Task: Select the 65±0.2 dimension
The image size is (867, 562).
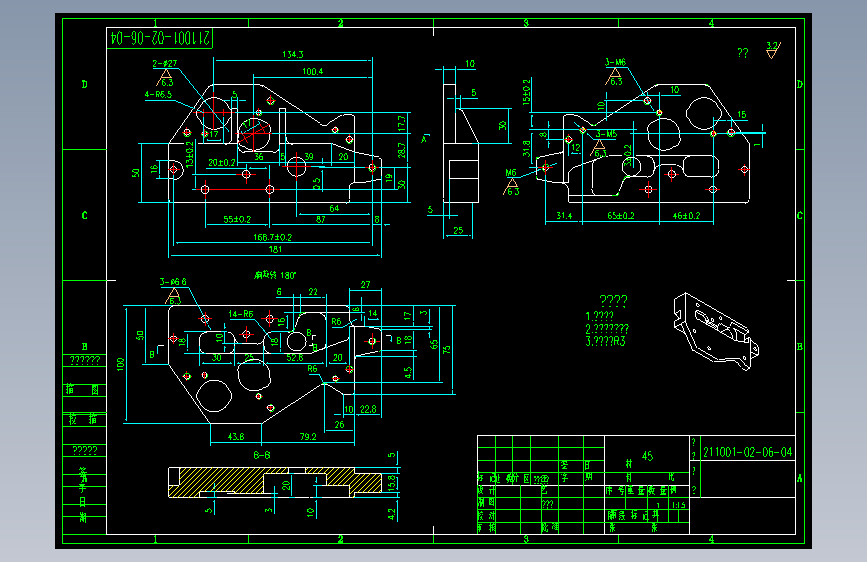Action: click(621, 216)
